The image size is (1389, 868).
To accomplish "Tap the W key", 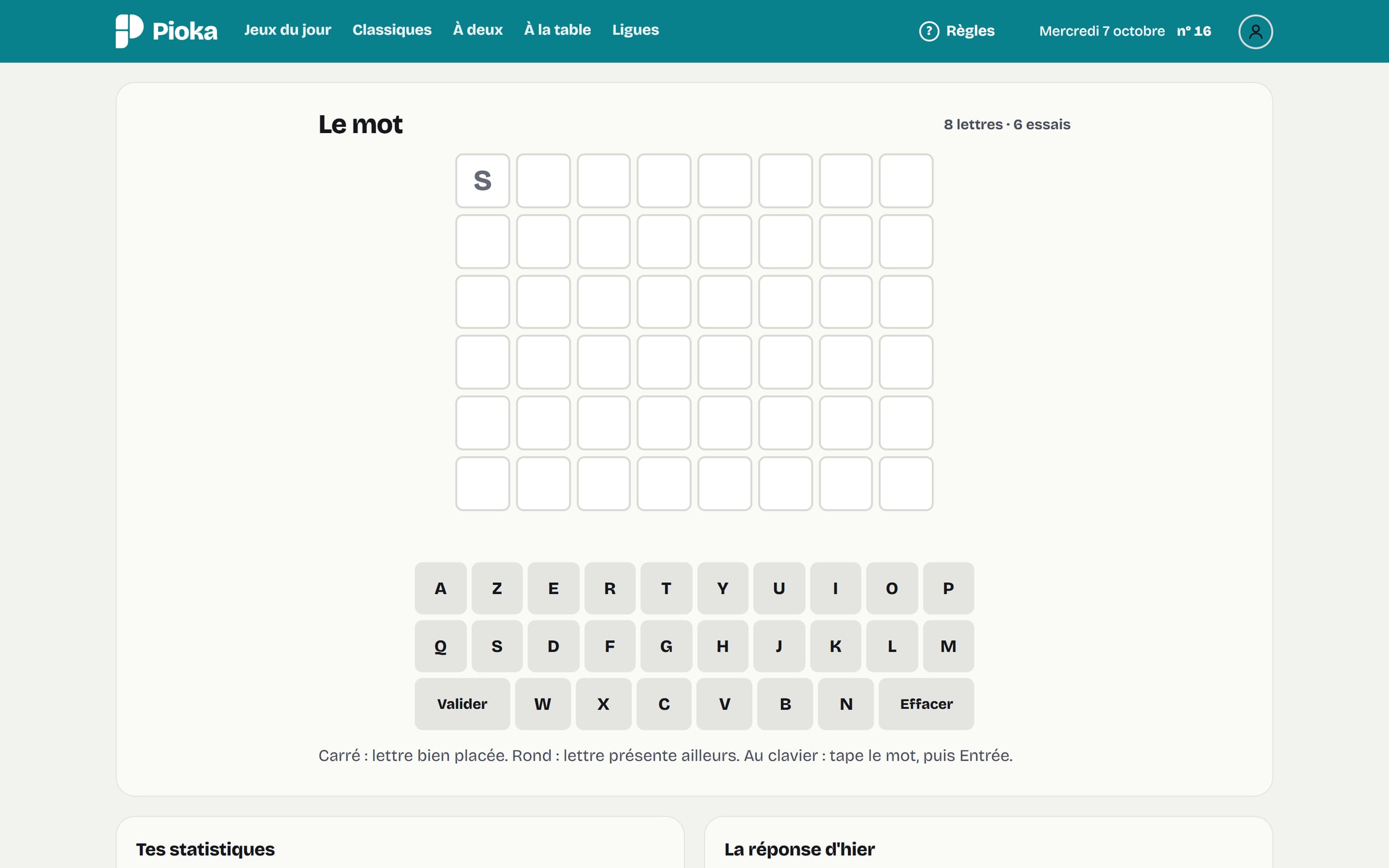I will pos(542,704).
